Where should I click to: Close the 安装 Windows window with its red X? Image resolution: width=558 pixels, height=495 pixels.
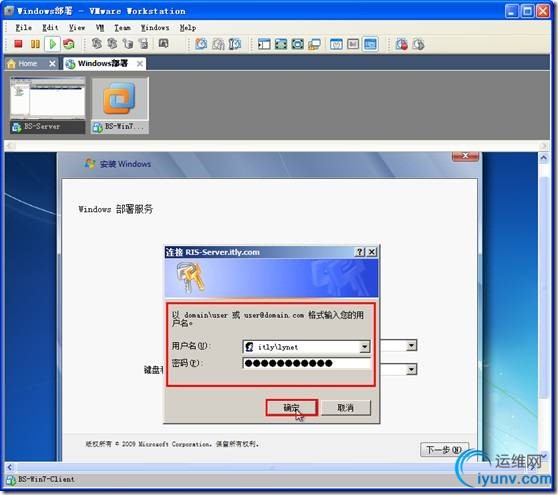(x=465, y=156)
